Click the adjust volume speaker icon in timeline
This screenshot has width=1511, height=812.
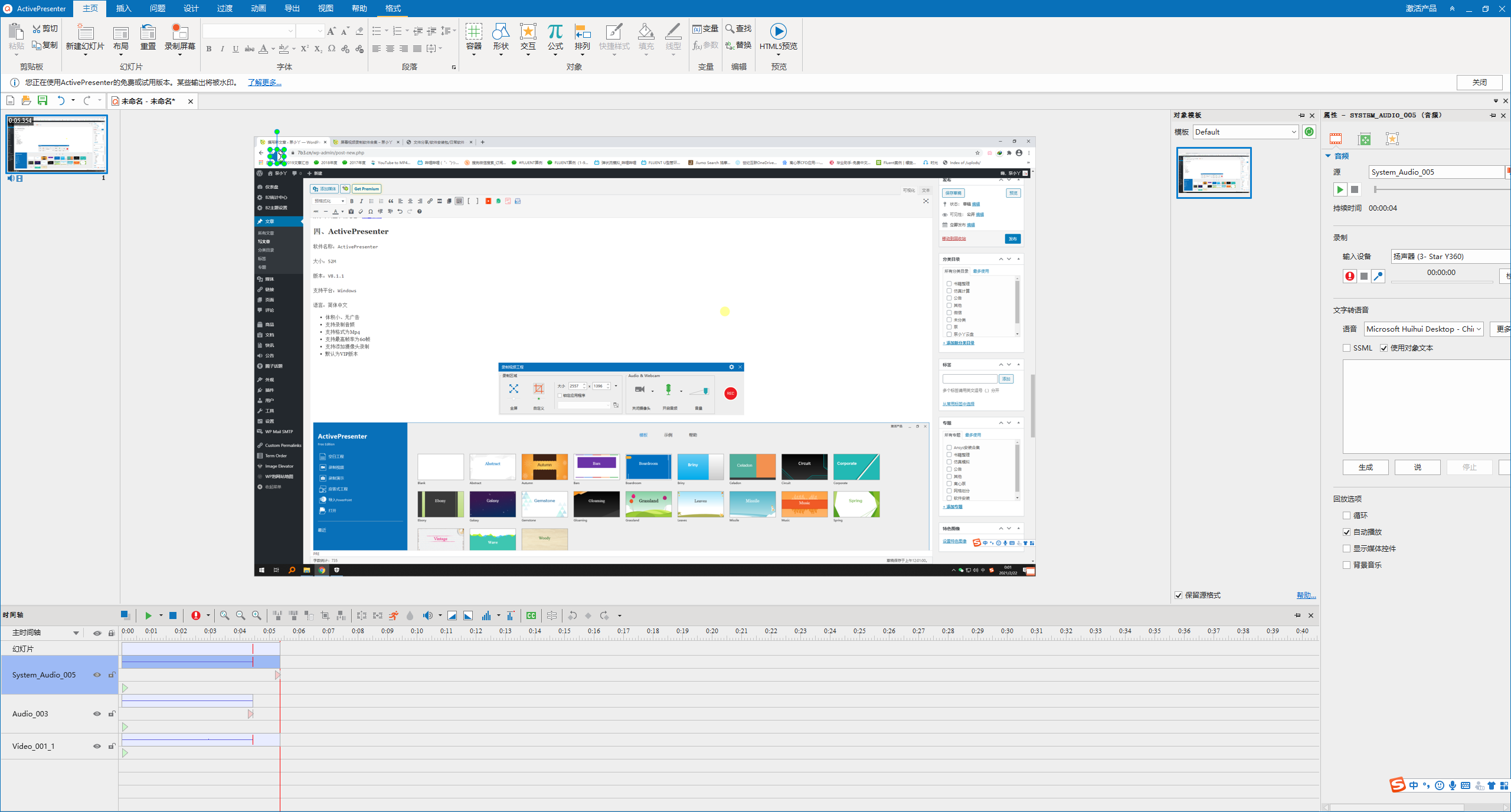427,615
